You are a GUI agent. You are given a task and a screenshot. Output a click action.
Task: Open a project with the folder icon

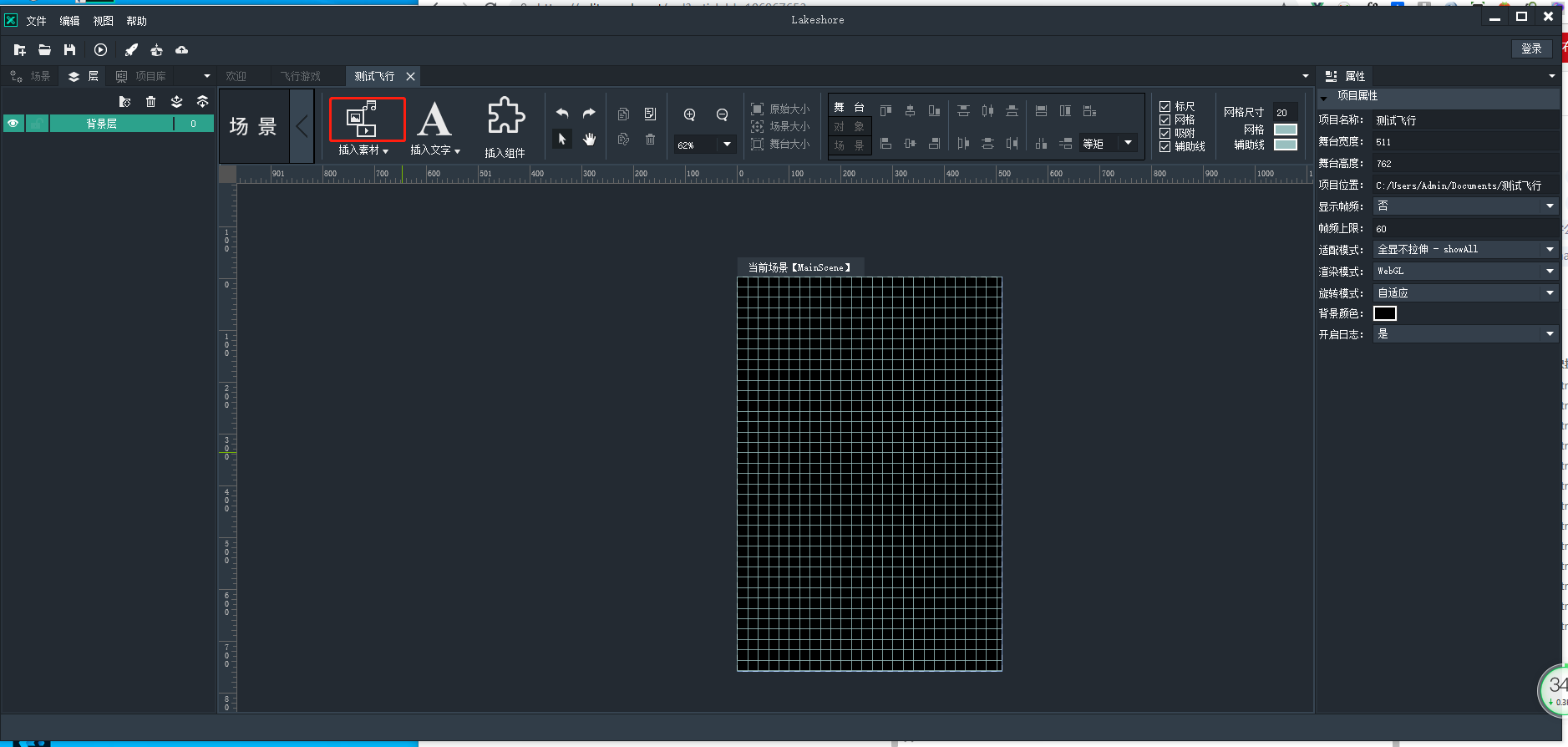tap(44, 50)
